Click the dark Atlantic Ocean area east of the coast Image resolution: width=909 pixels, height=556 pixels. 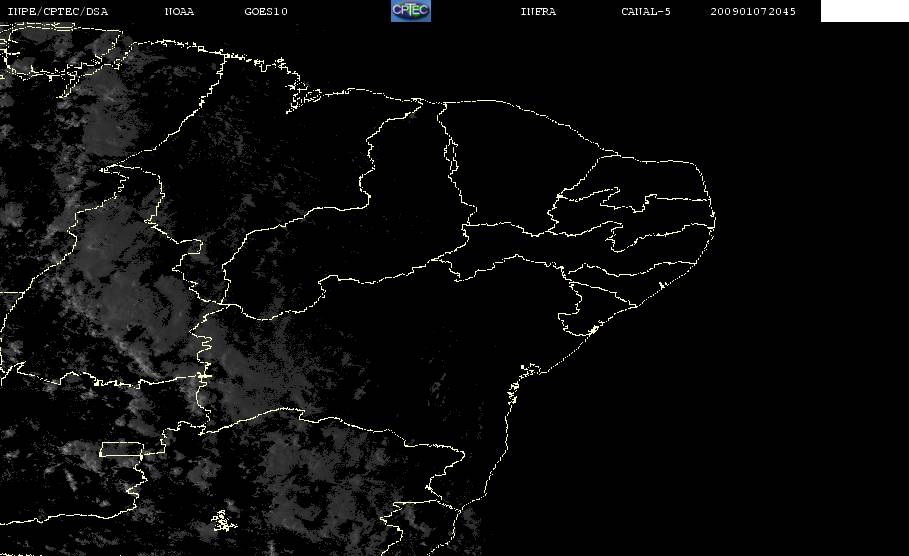tap(754, 377)
